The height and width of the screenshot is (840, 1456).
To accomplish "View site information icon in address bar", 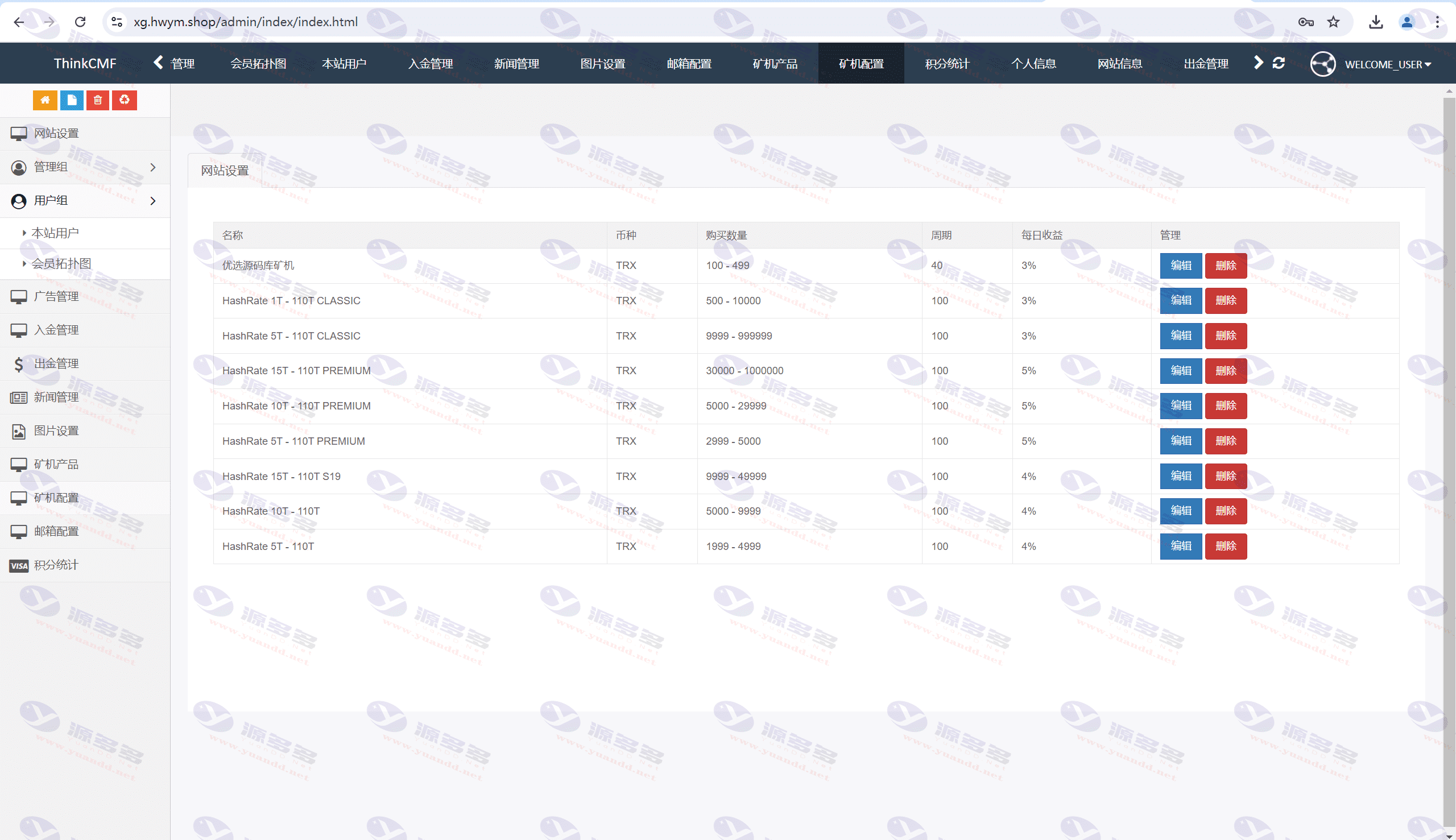I will point(117,22).
